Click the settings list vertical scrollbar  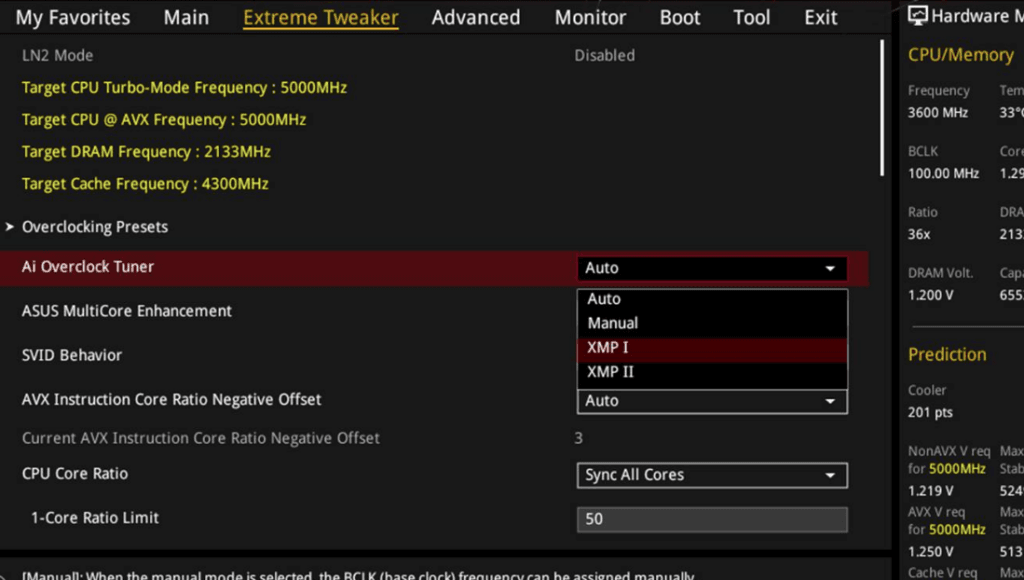pyautogui.click(x=882, y=108)
